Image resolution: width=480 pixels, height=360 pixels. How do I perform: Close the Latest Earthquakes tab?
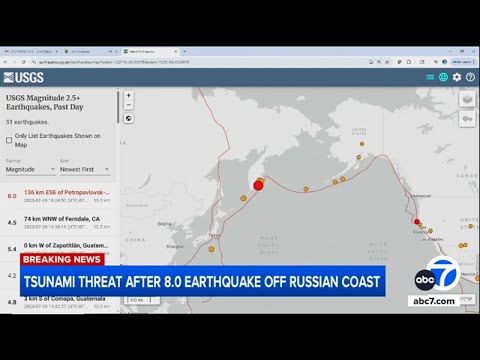[176, 52]
